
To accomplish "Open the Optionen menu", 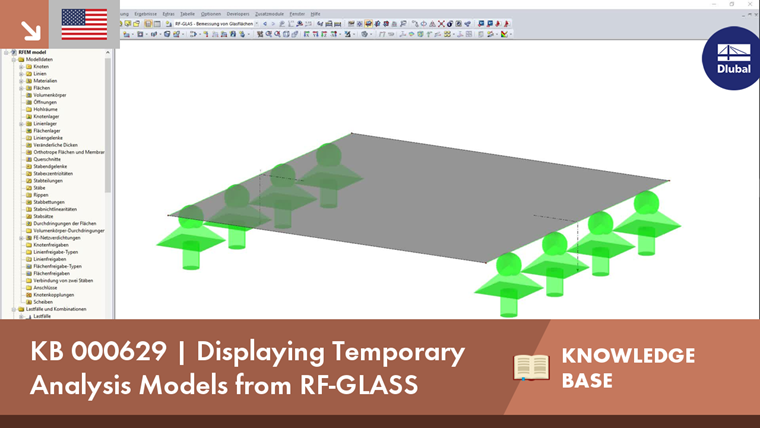I will click(211, 14).
